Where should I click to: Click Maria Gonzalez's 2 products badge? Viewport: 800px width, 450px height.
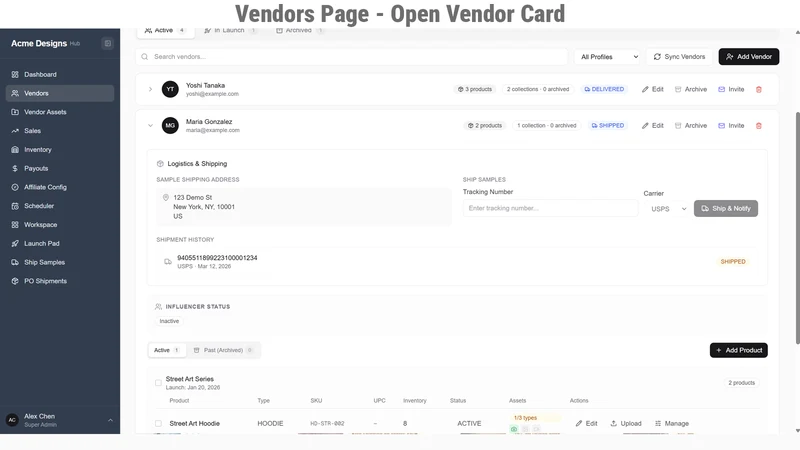[x=485, y=126]
